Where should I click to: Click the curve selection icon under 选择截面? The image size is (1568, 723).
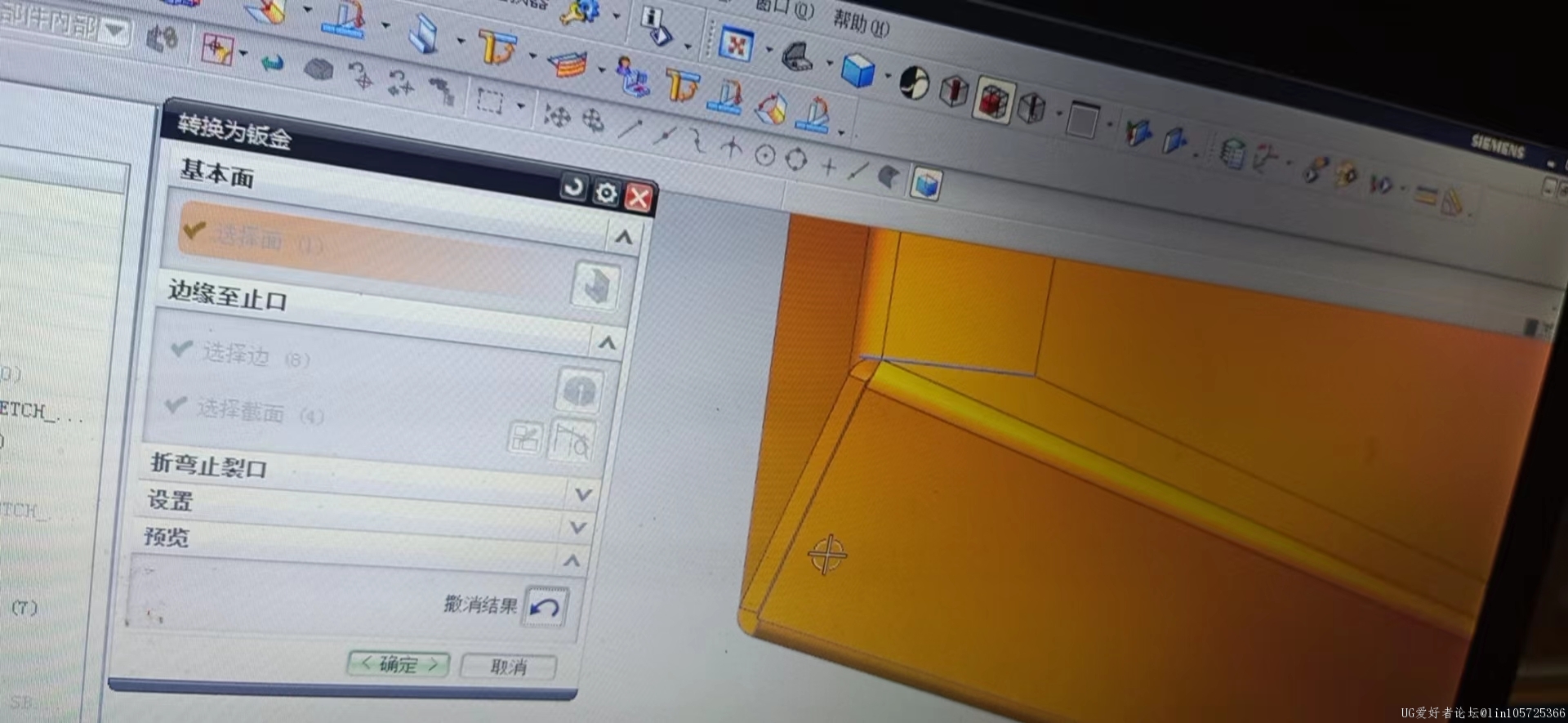tap(572, 442)
